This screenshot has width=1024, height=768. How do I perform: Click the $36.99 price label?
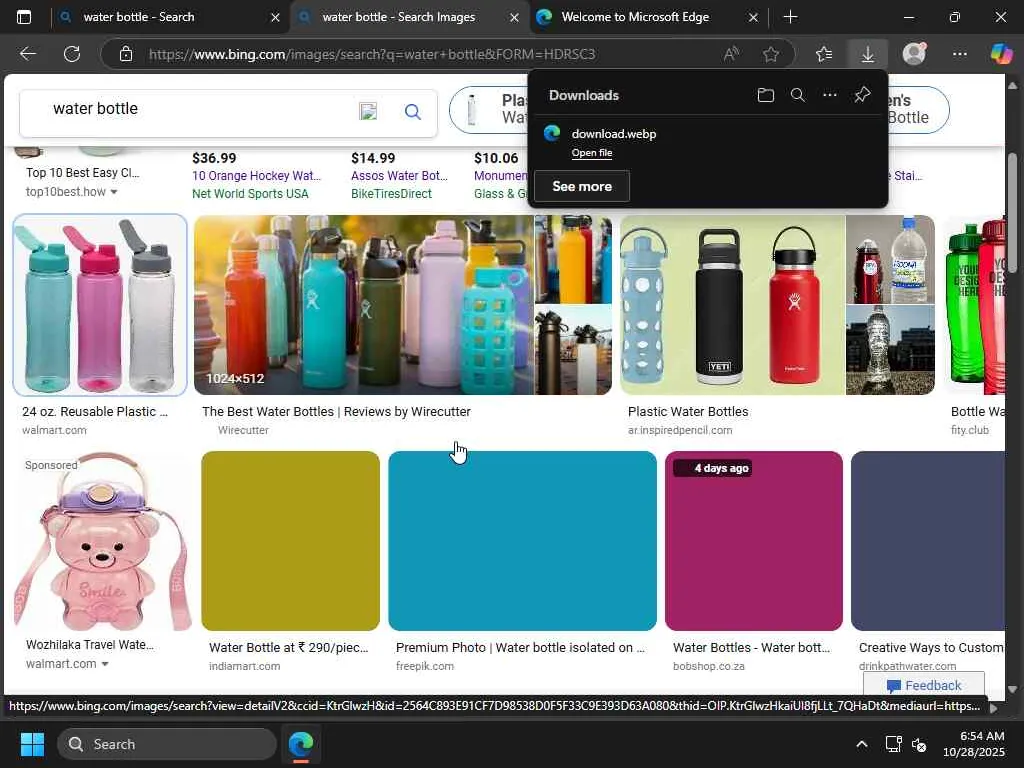click(214, 158)
